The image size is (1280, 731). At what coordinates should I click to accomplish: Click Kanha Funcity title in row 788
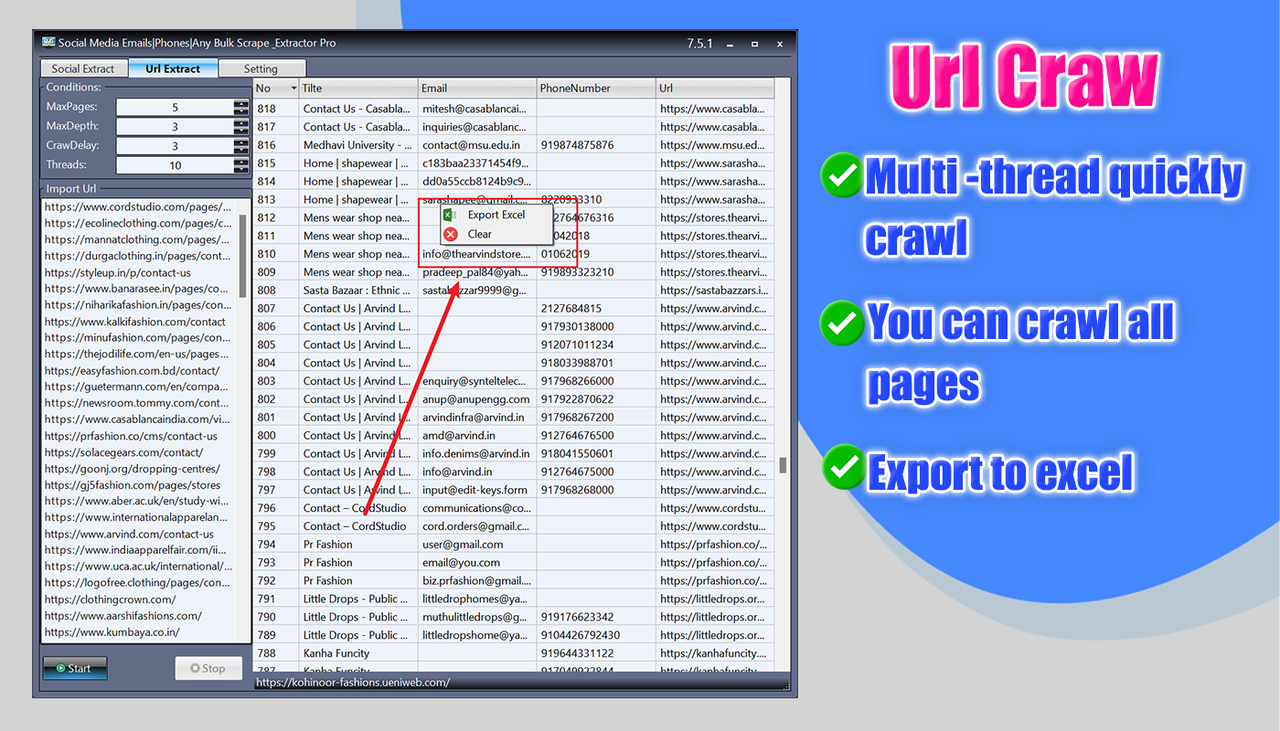336,653
